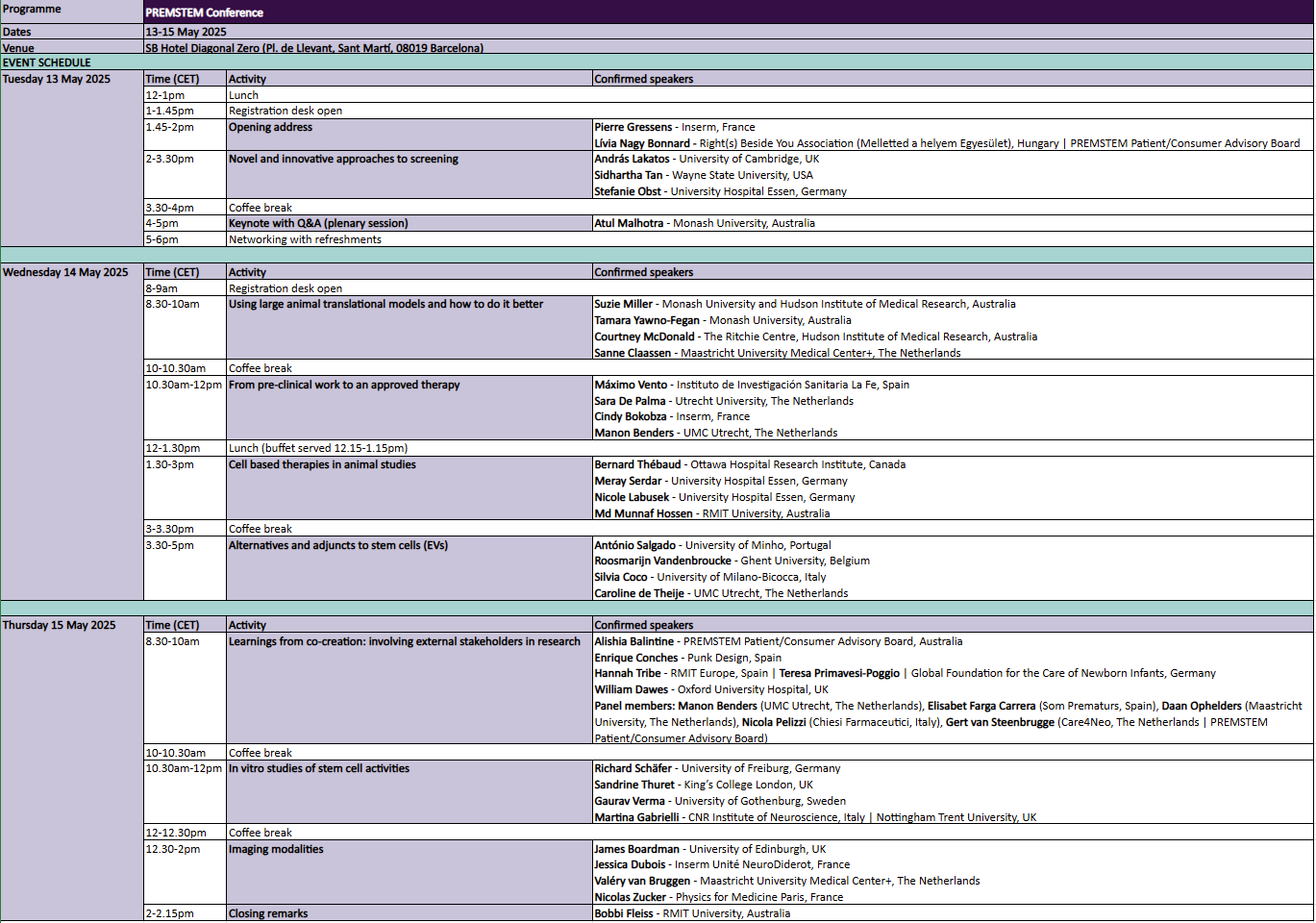
Task: Click the Pierre Gressens speaker line
Action: [675, 127]
